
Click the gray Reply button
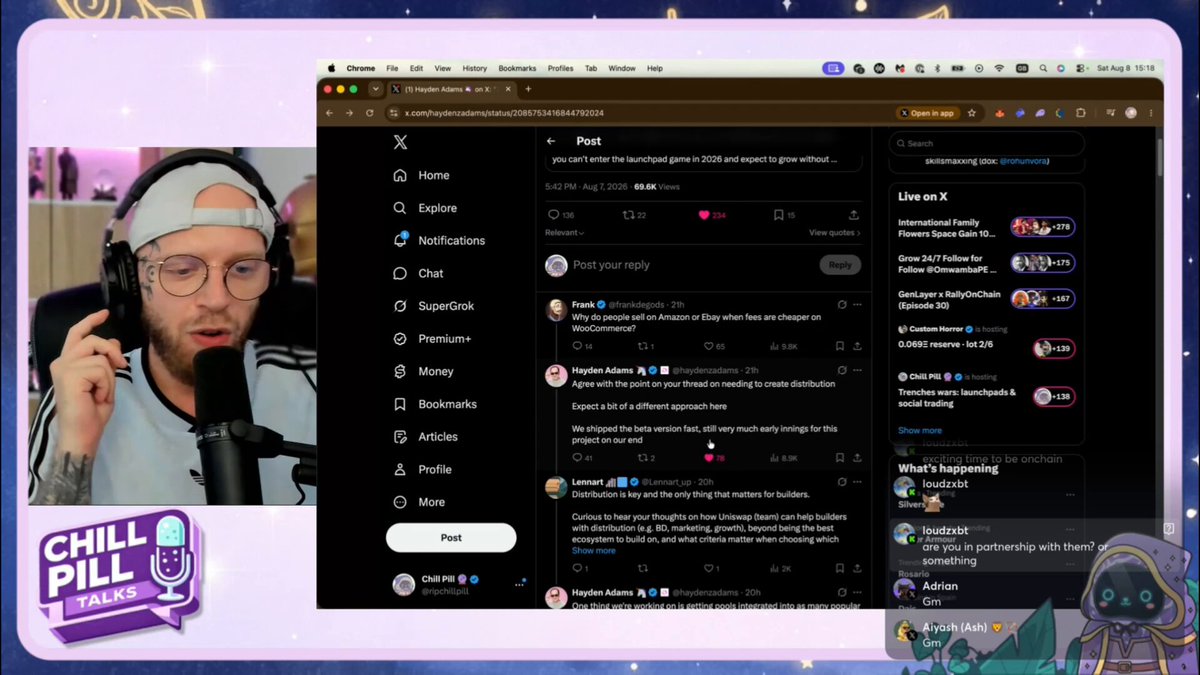840,265
